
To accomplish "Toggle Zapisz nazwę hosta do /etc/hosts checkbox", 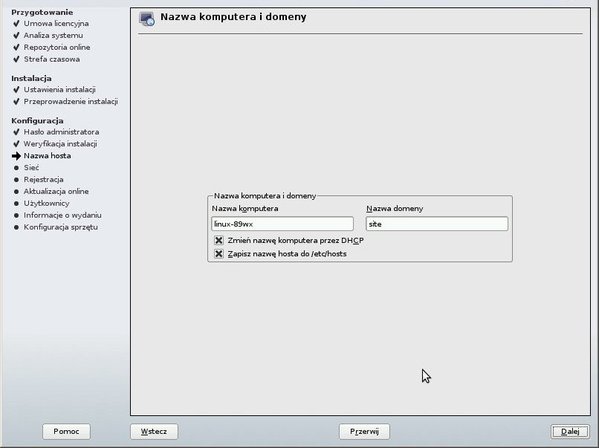I will 219,254.
